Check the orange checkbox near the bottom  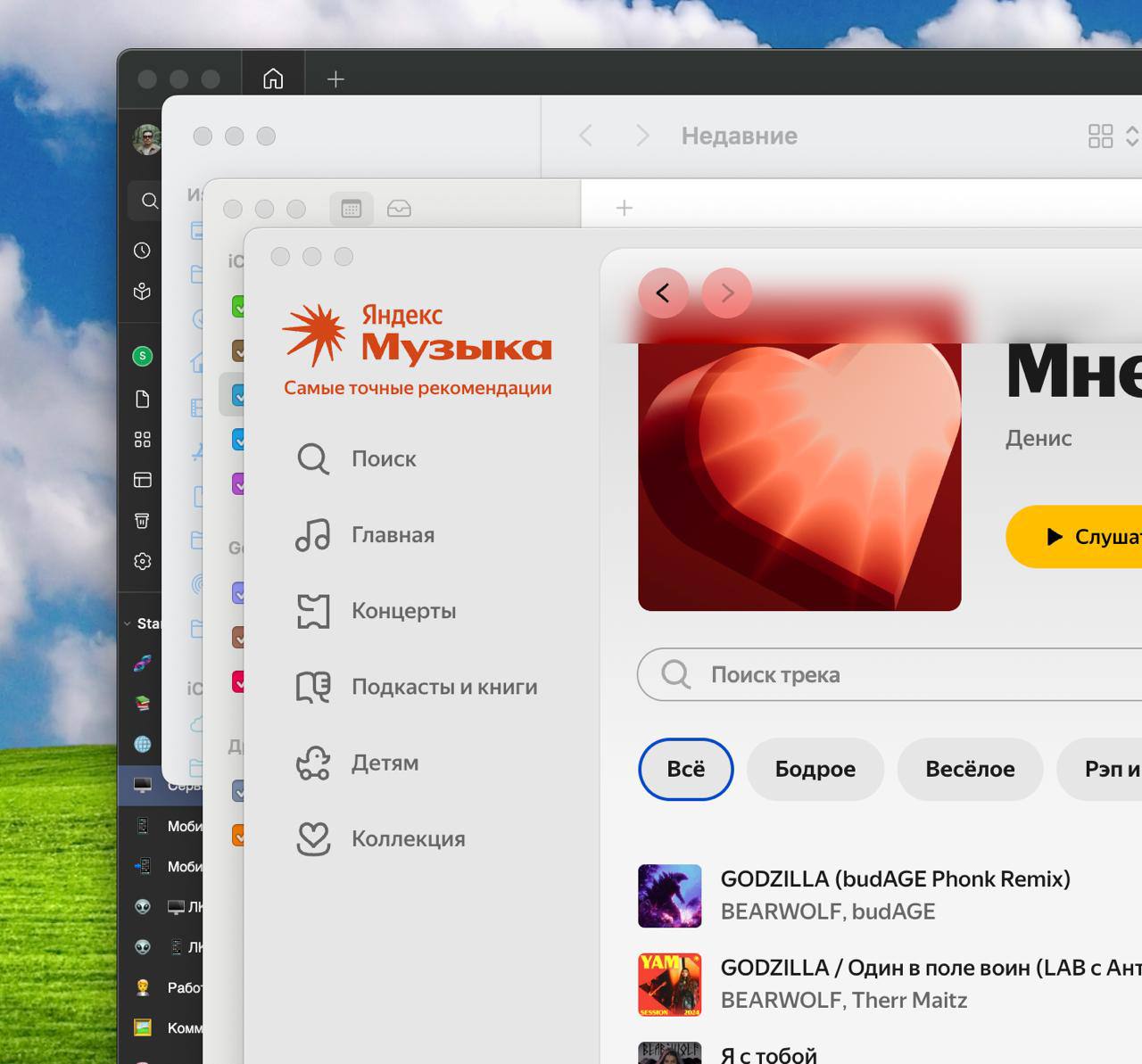238,836
